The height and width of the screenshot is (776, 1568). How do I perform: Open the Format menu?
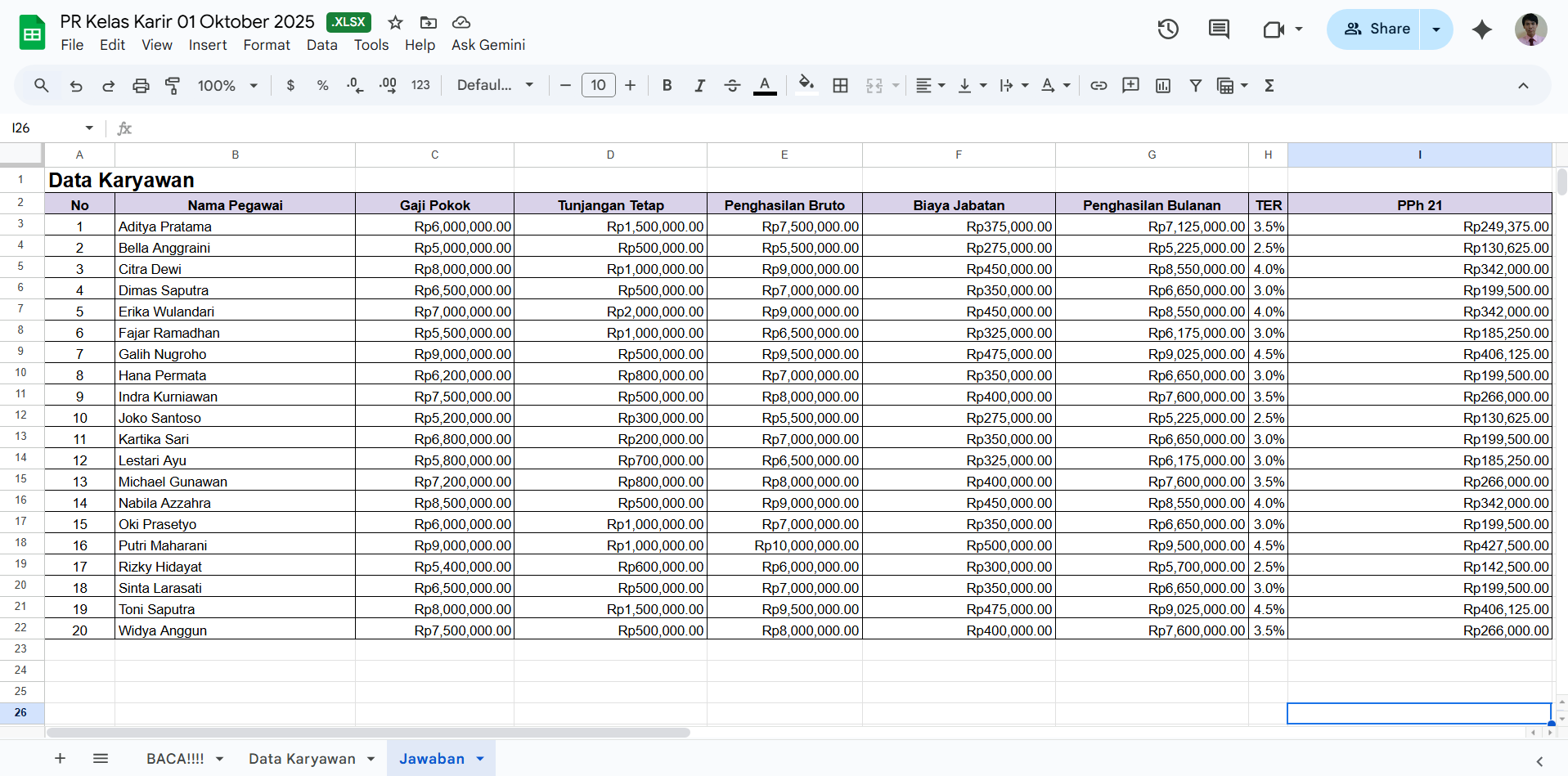266,45
